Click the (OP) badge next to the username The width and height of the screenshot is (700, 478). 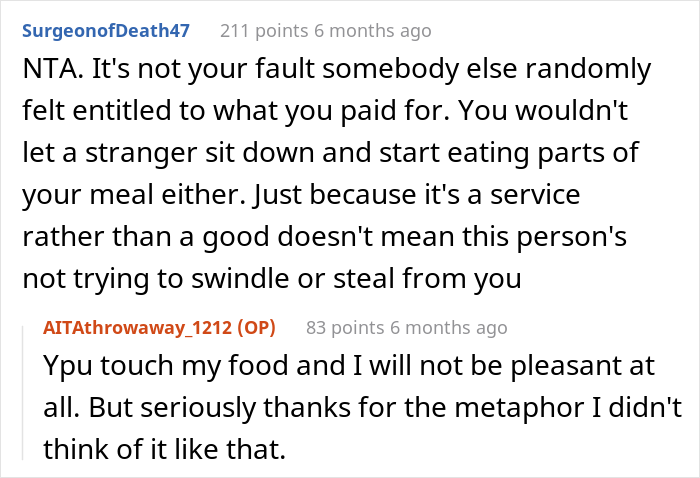click(256, 327)
